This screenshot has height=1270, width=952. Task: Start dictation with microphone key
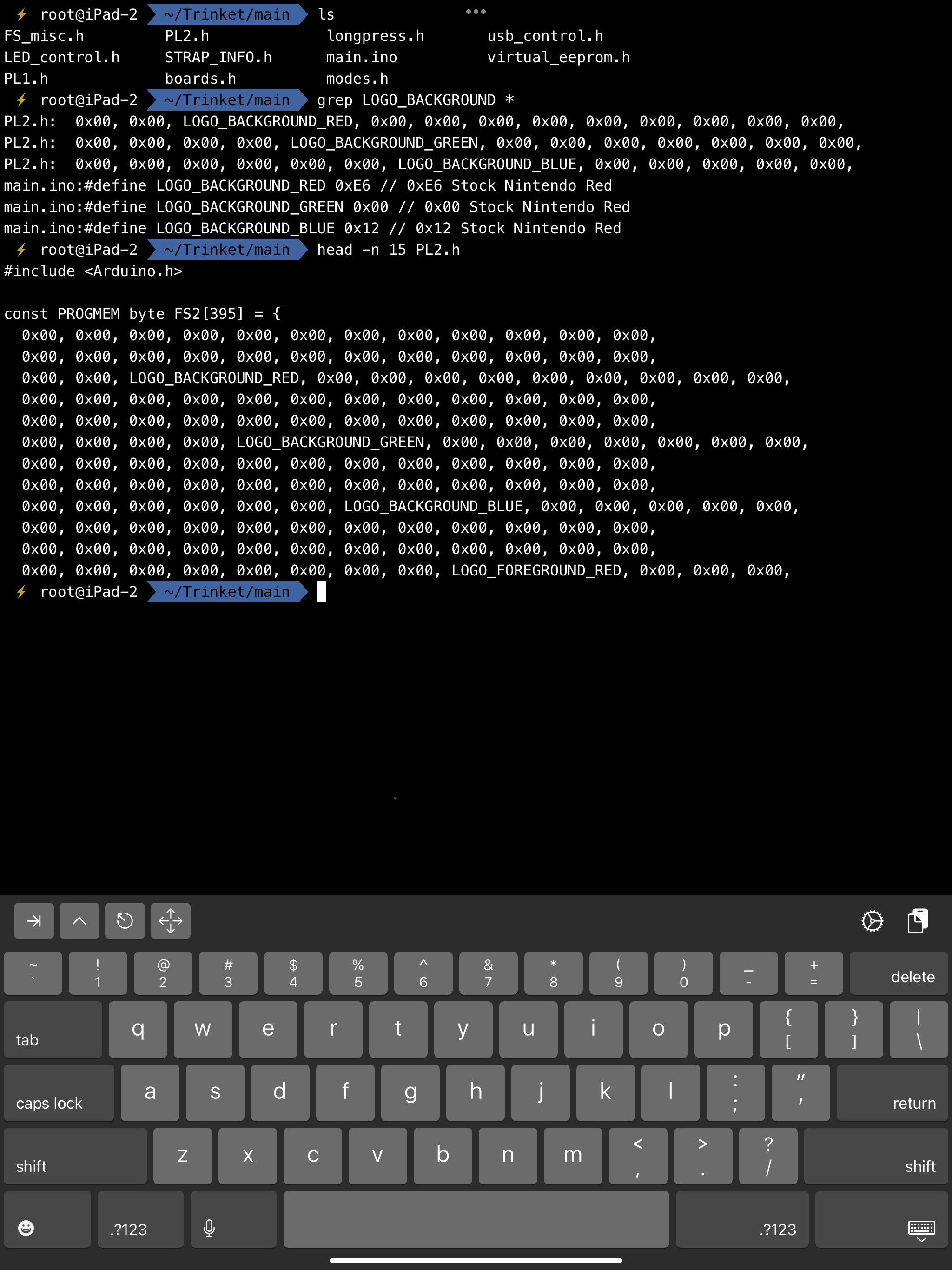(x=233, y=1219)
